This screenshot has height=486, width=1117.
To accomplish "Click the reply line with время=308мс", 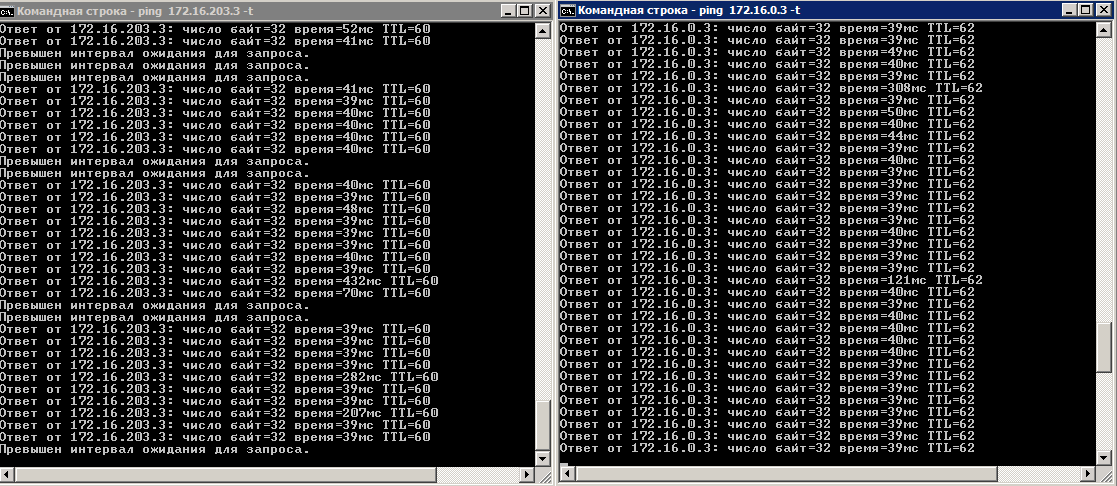I will coord(771,88).
